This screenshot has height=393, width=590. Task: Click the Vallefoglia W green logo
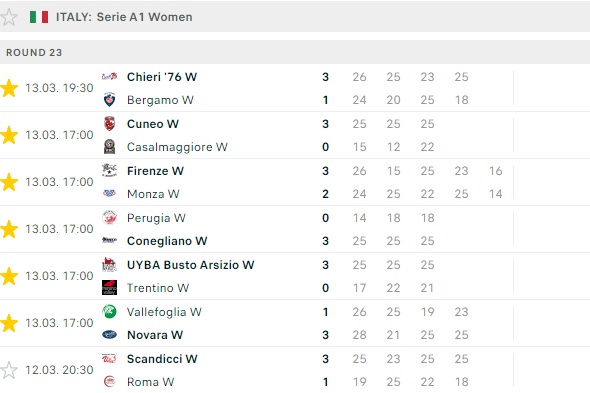pos(109,312)
